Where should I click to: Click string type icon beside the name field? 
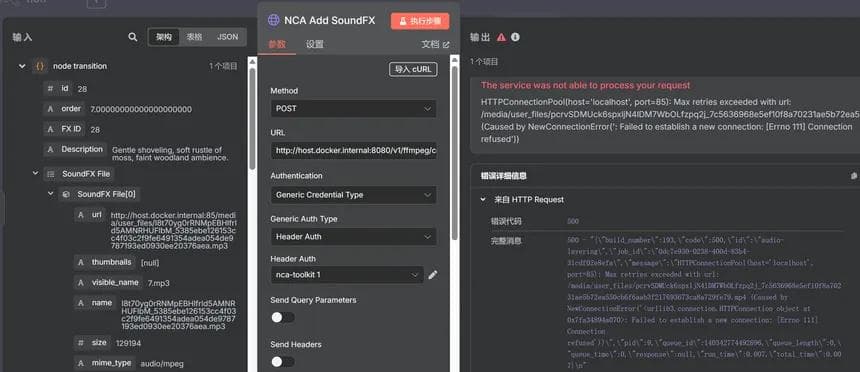click(81, 303)
